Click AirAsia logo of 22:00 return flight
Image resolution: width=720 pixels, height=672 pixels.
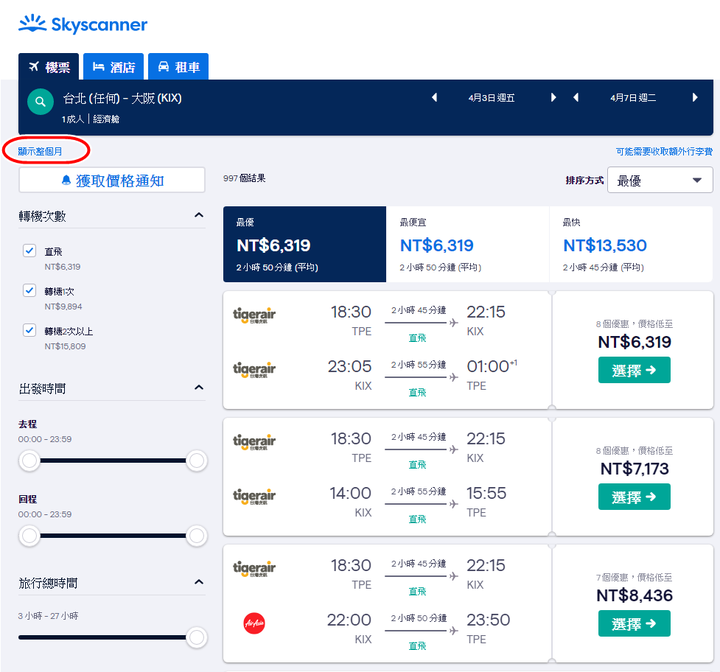(254, 623)
